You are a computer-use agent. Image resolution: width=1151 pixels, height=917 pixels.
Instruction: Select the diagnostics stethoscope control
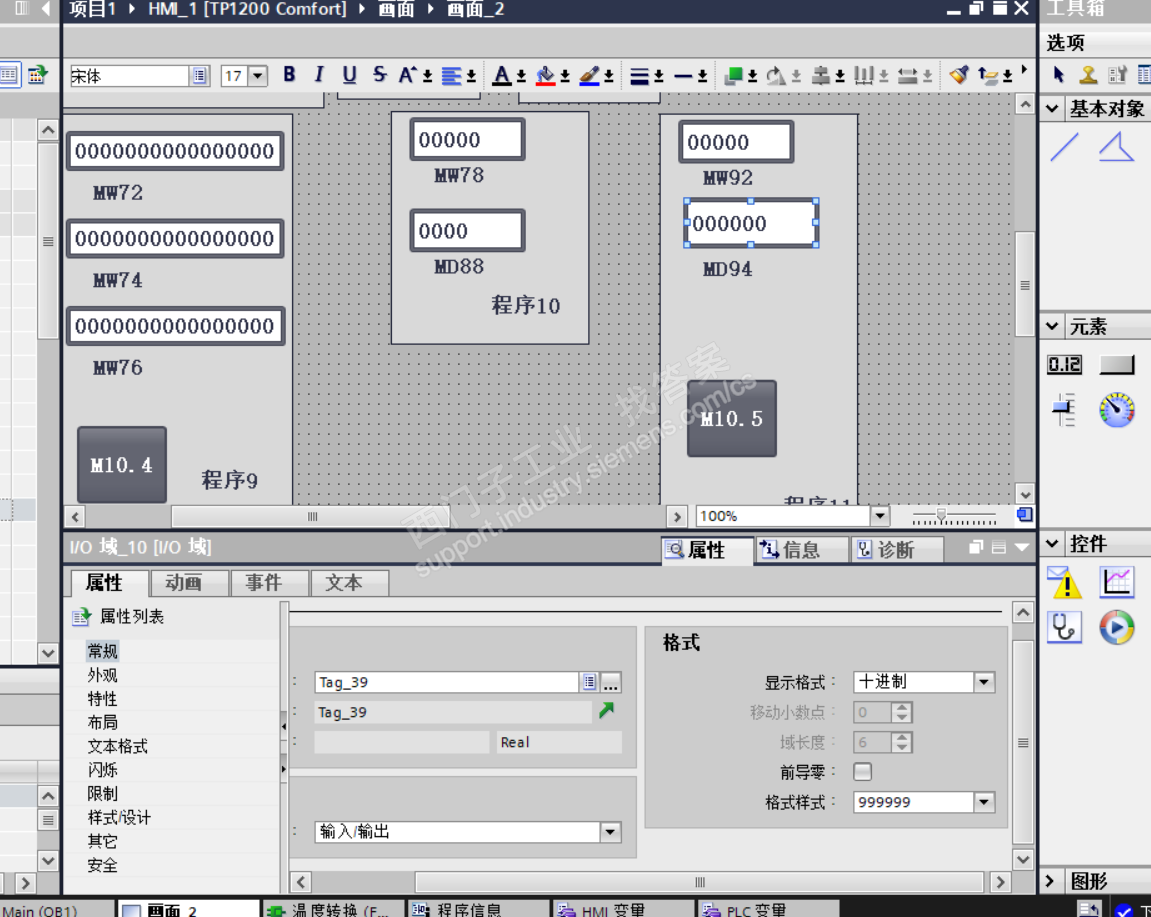(1064, 628)
